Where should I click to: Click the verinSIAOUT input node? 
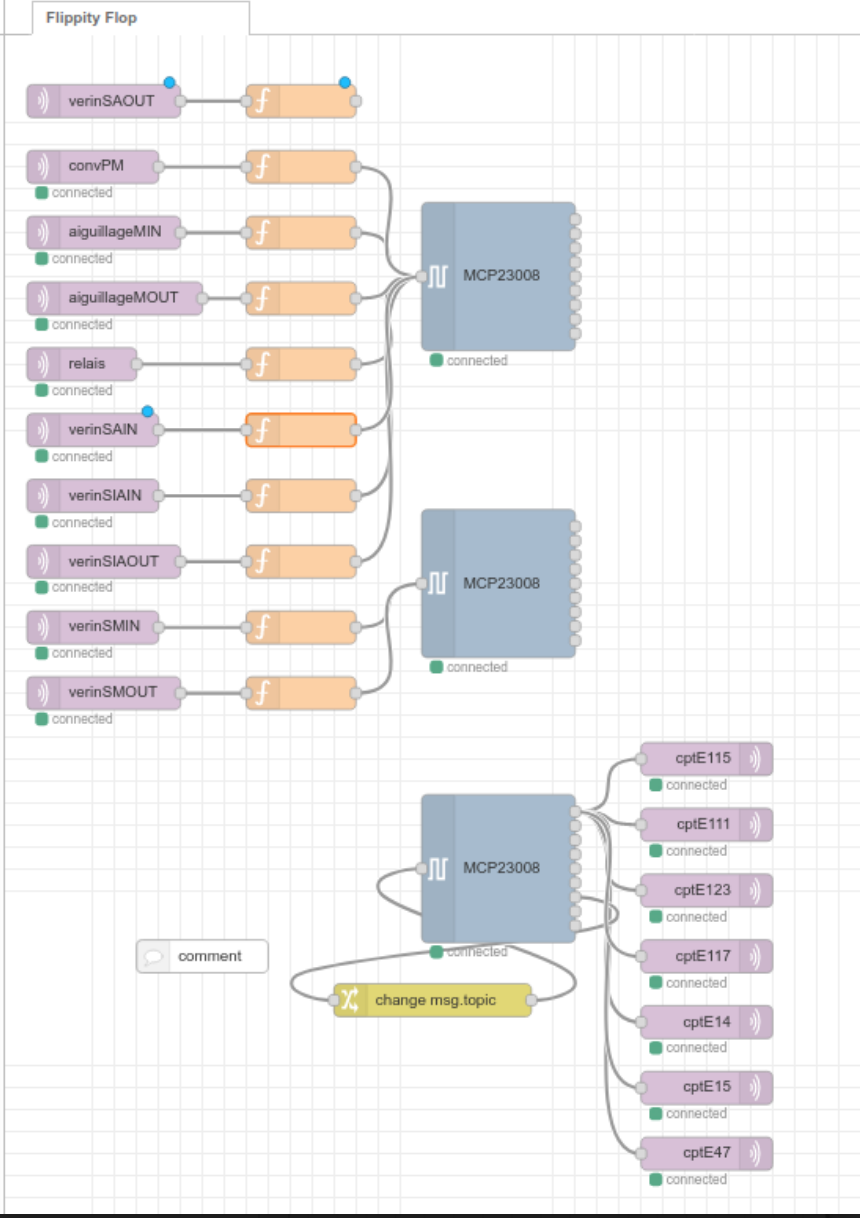coord(104,561)
